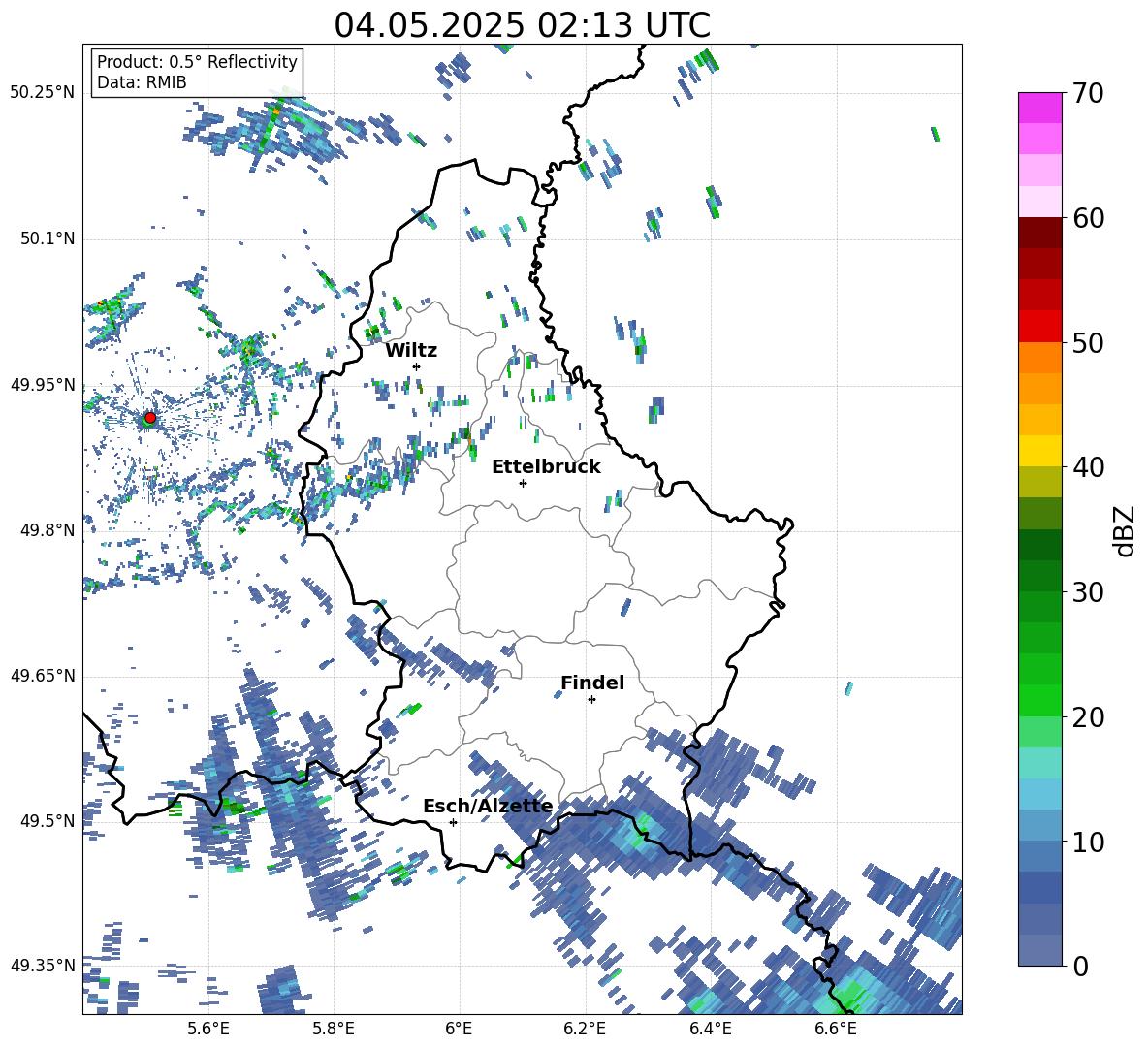Click the Findel station label

592,683
